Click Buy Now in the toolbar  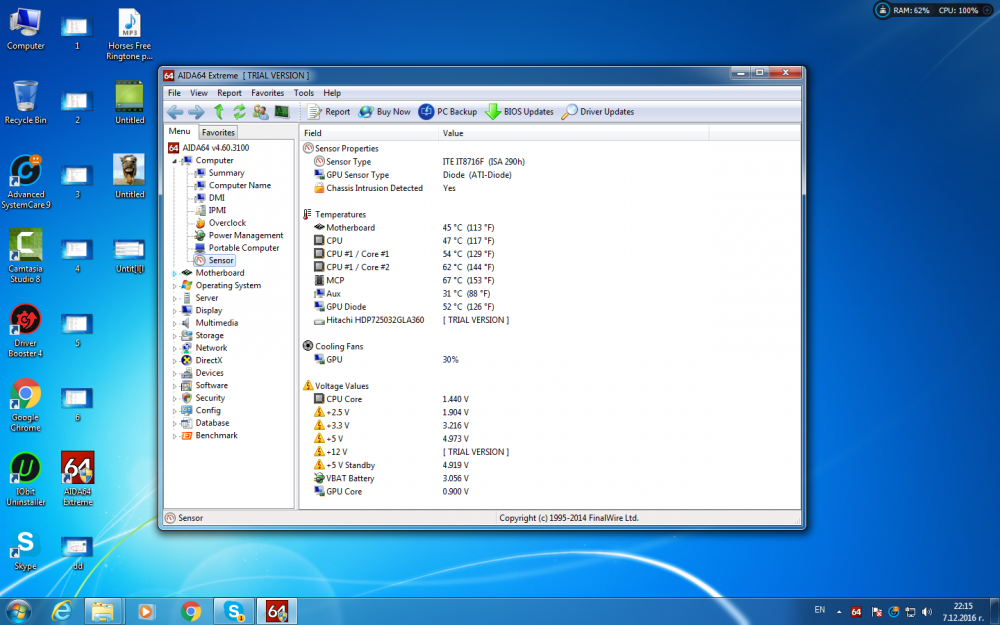coord(385,112)
